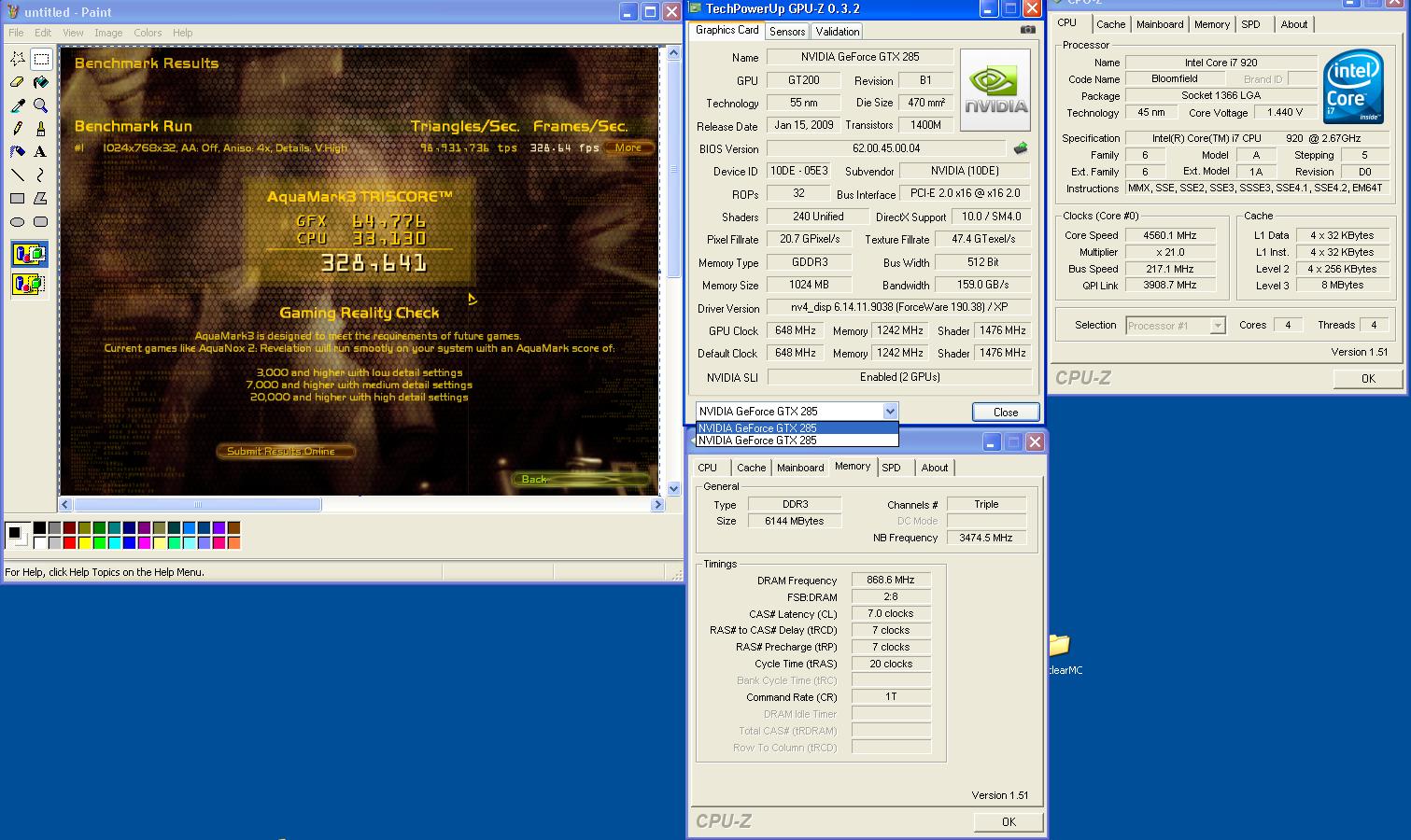
Task: Pick the yellow color swatch
Action: pyautogui.click(x=84, y=542)
